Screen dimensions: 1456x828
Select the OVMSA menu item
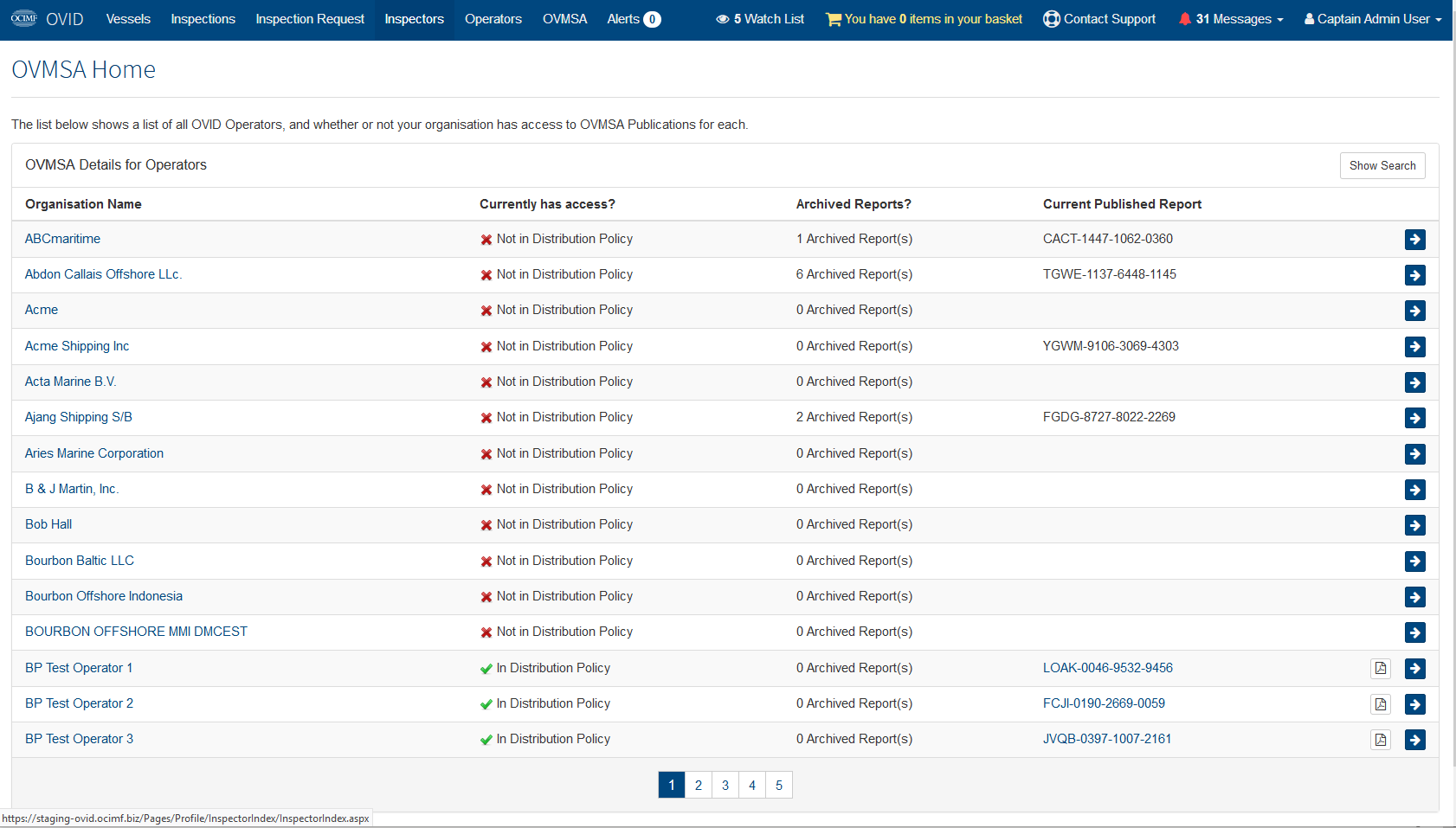point(564,19)
